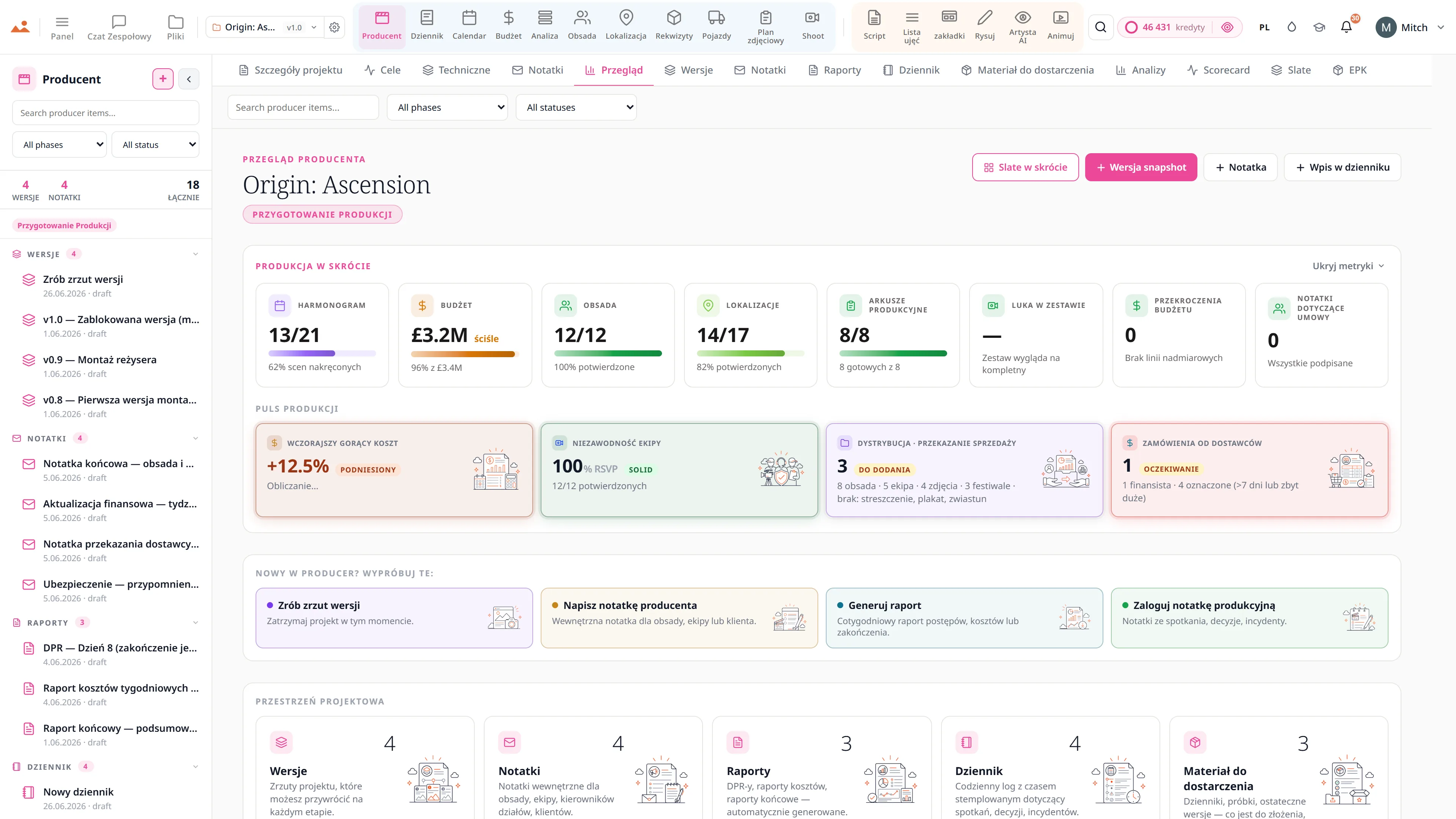
Task: Open the Budżet dollar icon
Action: coord(508,26)
